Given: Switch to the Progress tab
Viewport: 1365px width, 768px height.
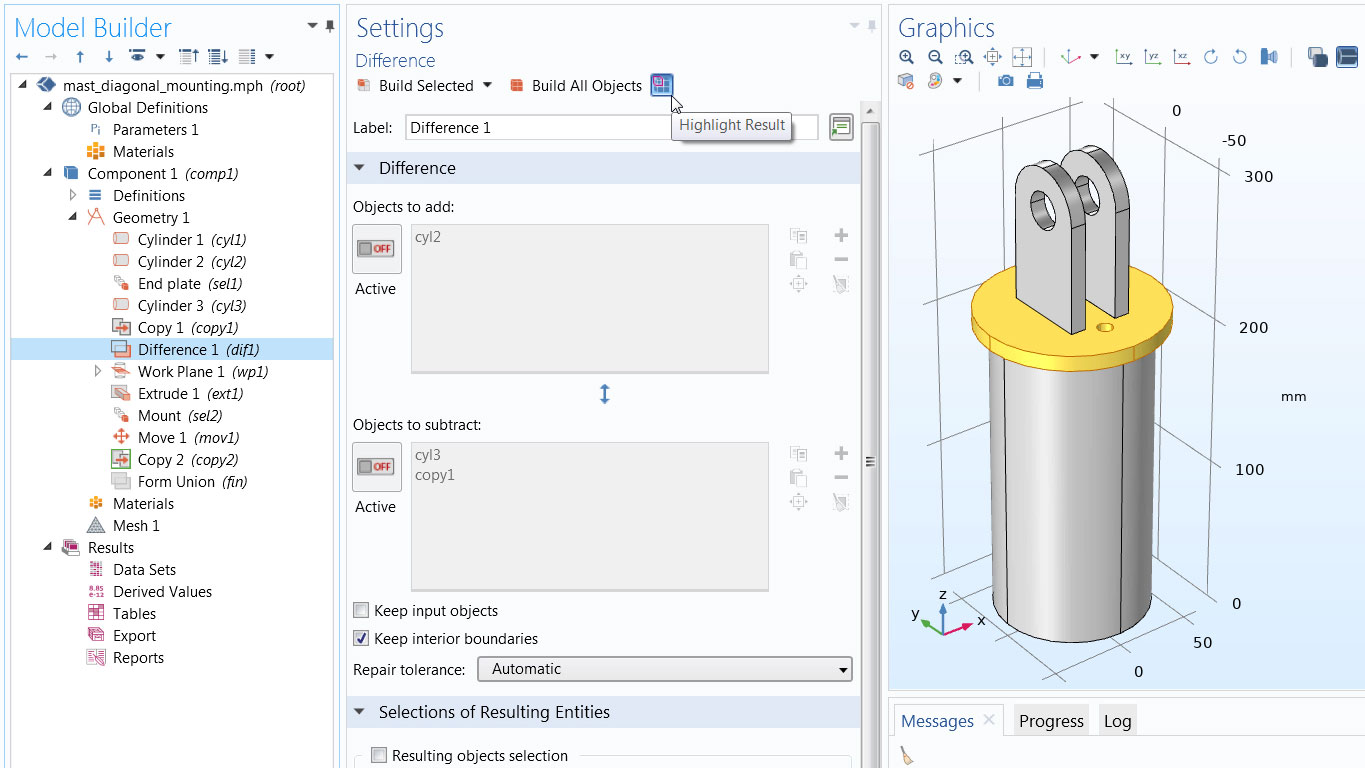Looking at the screenshot, I should tap(1050, 721).
